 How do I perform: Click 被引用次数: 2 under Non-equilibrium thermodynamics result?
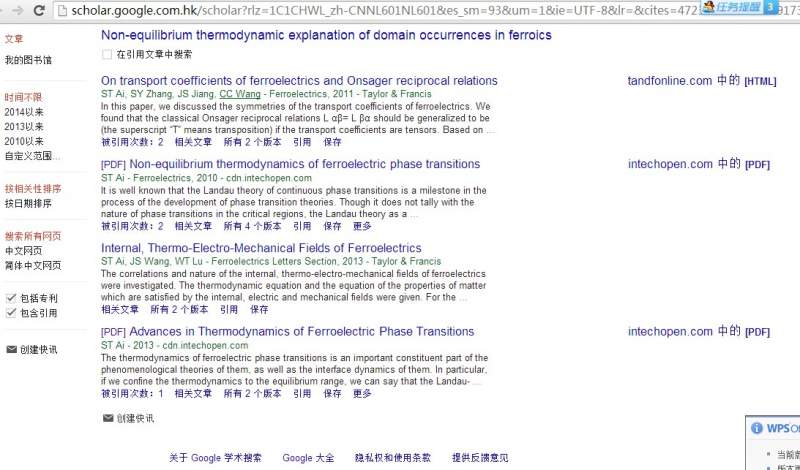[x=132, y=226]
